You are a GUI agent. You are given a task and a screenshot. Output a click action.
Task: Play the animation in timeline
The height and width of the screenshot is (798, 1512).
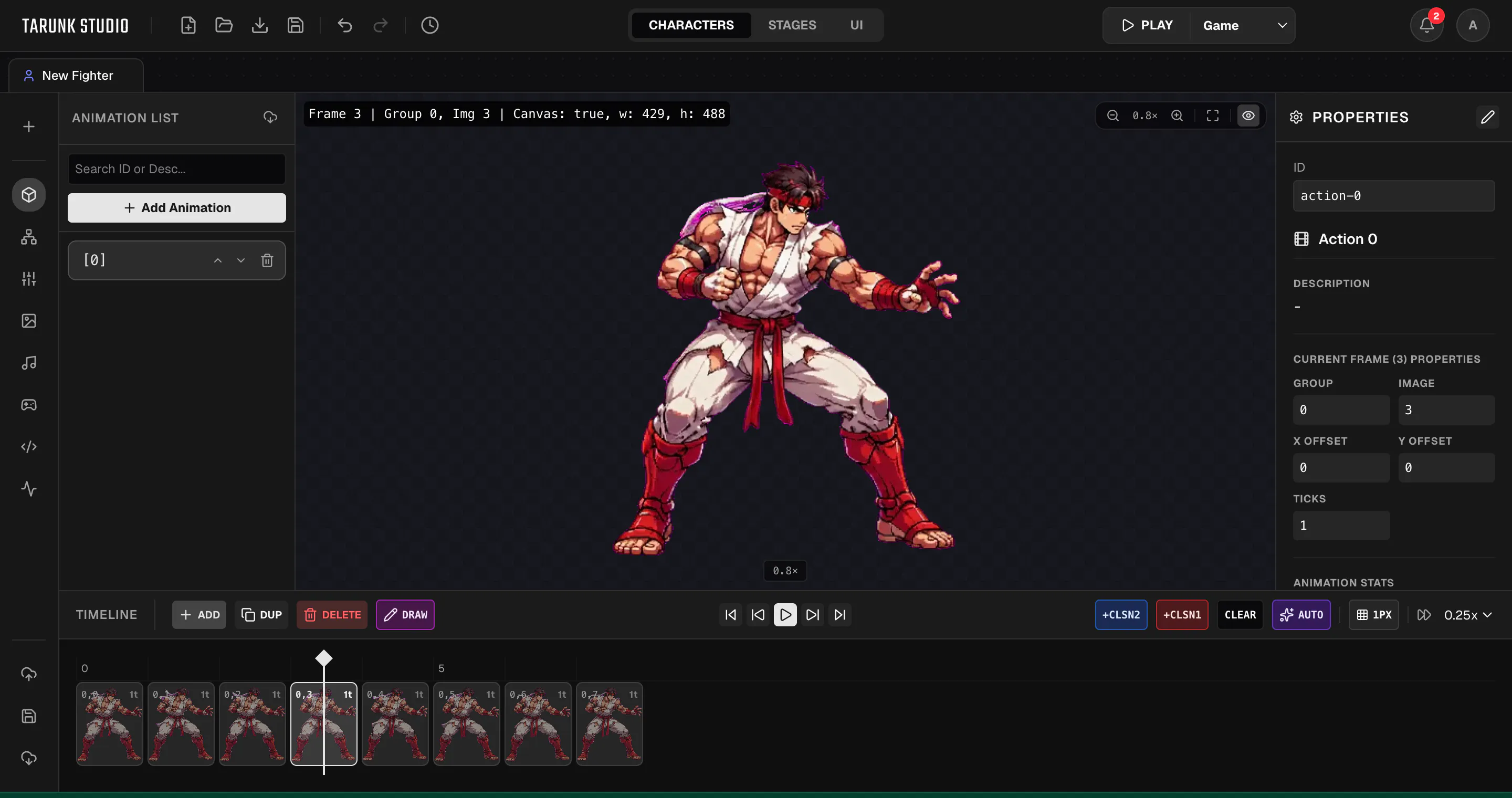pyautogui.click(x=785, y=615)
